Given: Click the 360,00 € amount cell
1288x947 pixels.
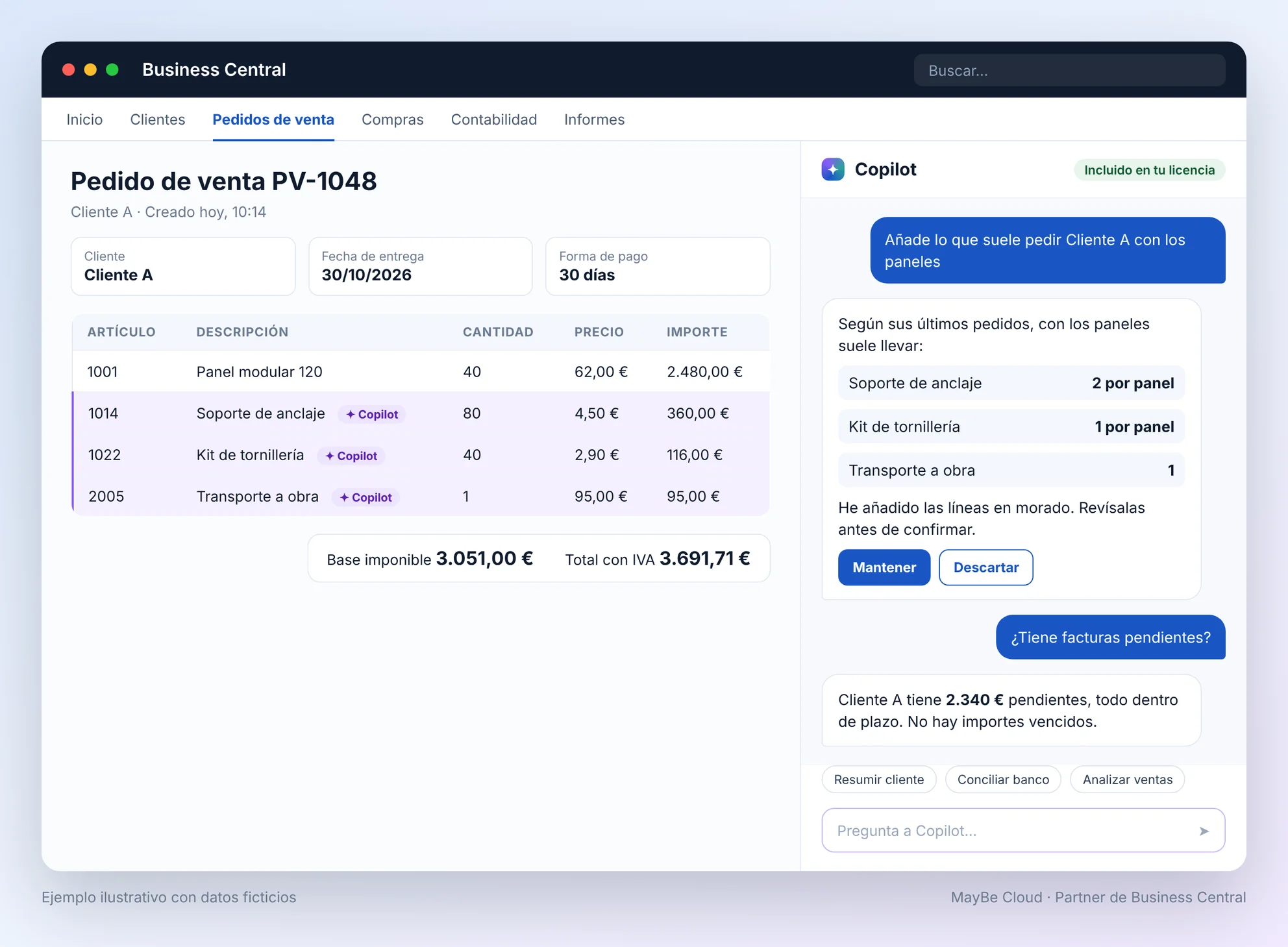Looking at the screenshot, I should point(698,413).
